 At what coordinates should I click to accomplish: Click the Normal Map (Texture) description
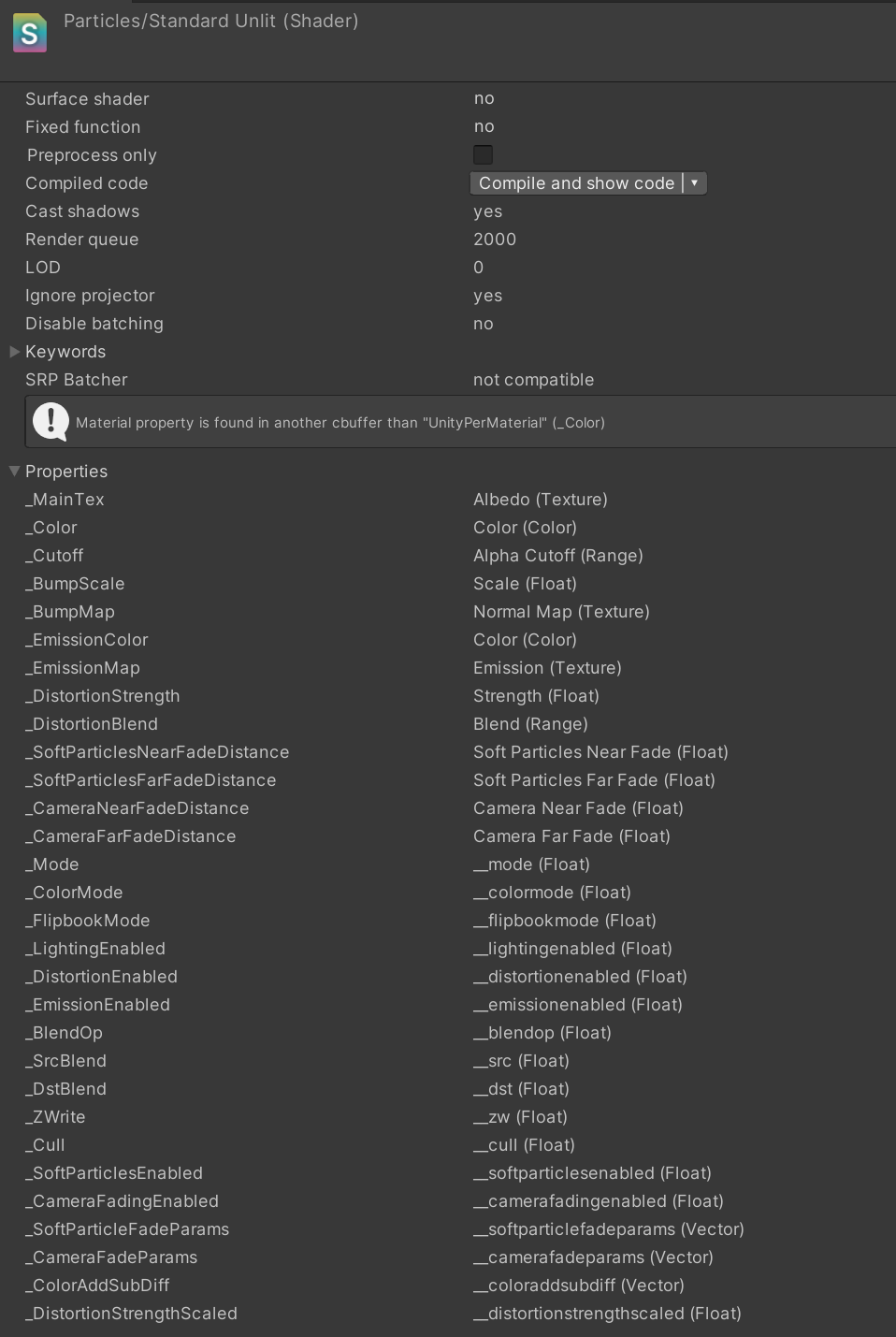coord(561,612)
